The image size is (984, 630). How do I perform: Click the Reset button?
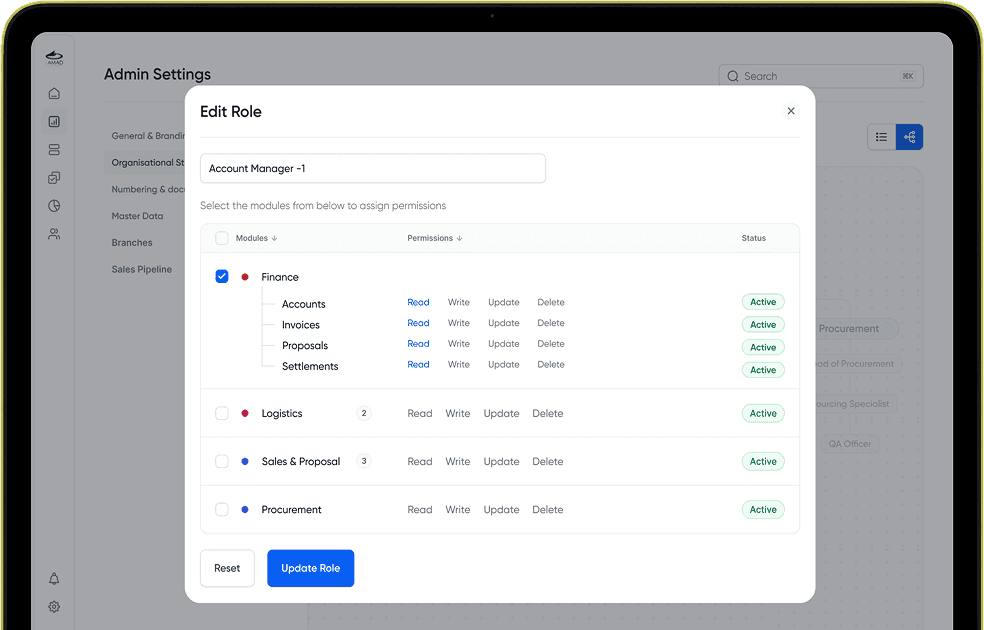227,569
